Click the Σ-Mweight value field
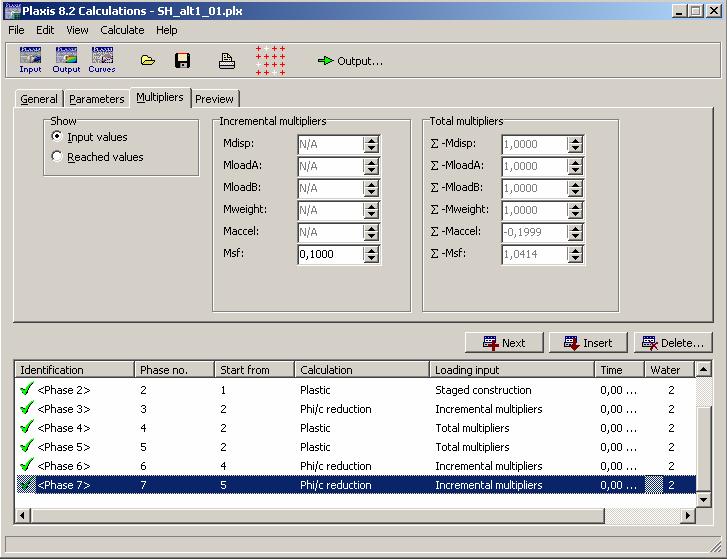727x559 pixels. click(x=534, y=210)
